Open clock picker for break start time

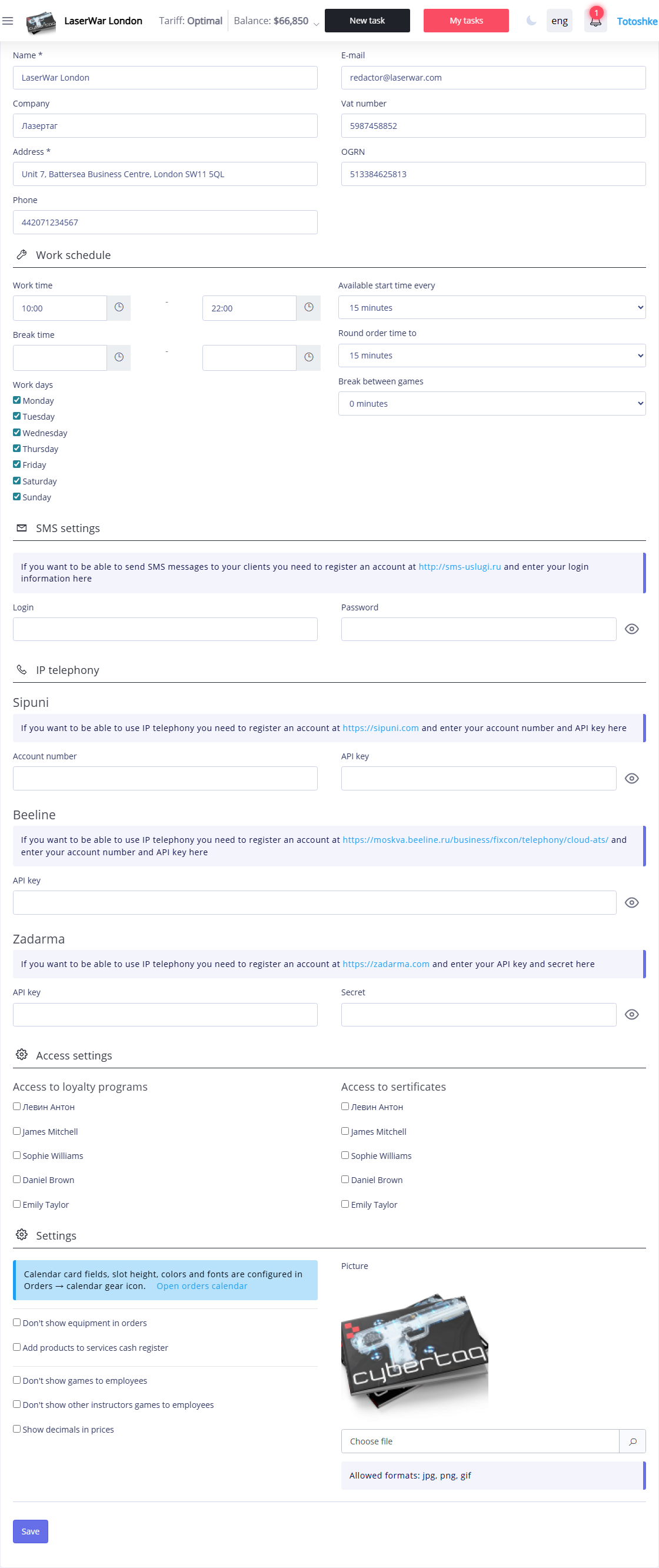tap(119, 357)
